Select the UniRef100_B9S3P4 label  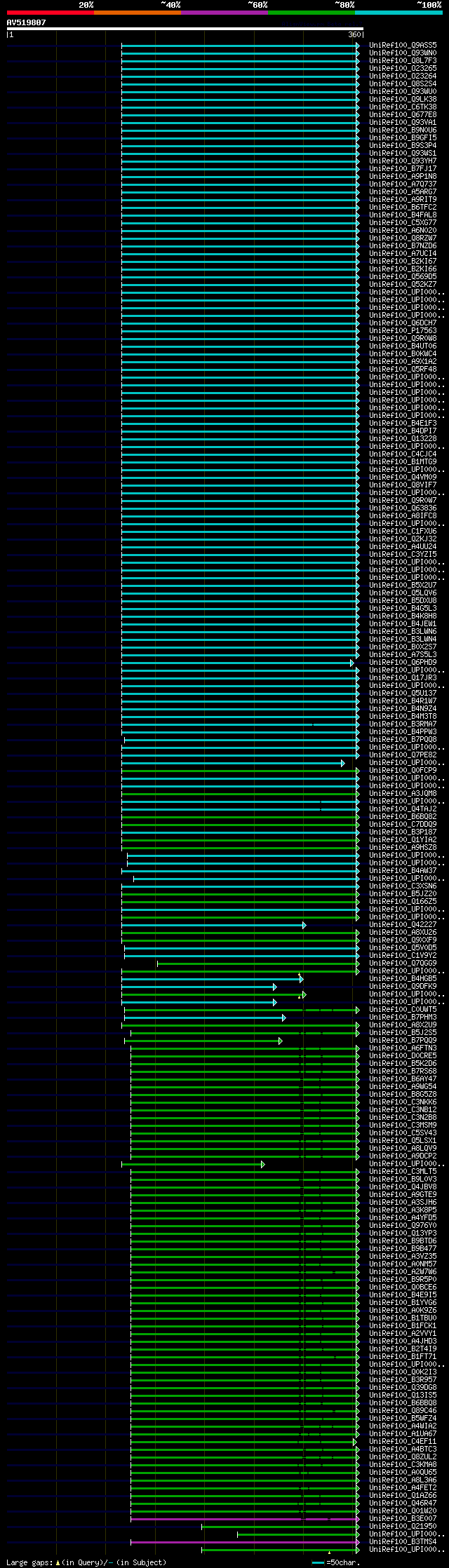click(x=403, y=145)
